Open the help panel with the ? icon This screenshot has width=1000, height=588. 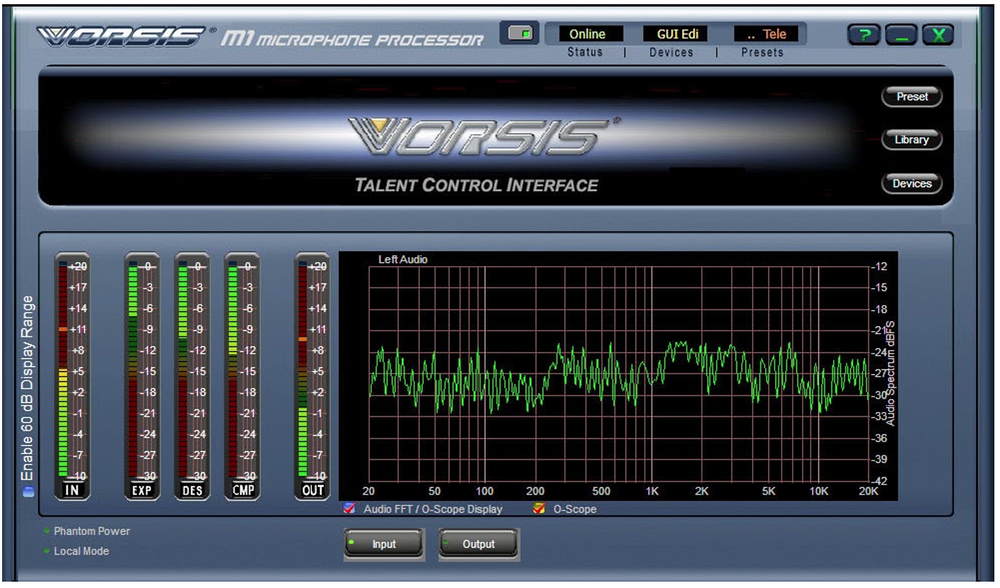(862, 34)
